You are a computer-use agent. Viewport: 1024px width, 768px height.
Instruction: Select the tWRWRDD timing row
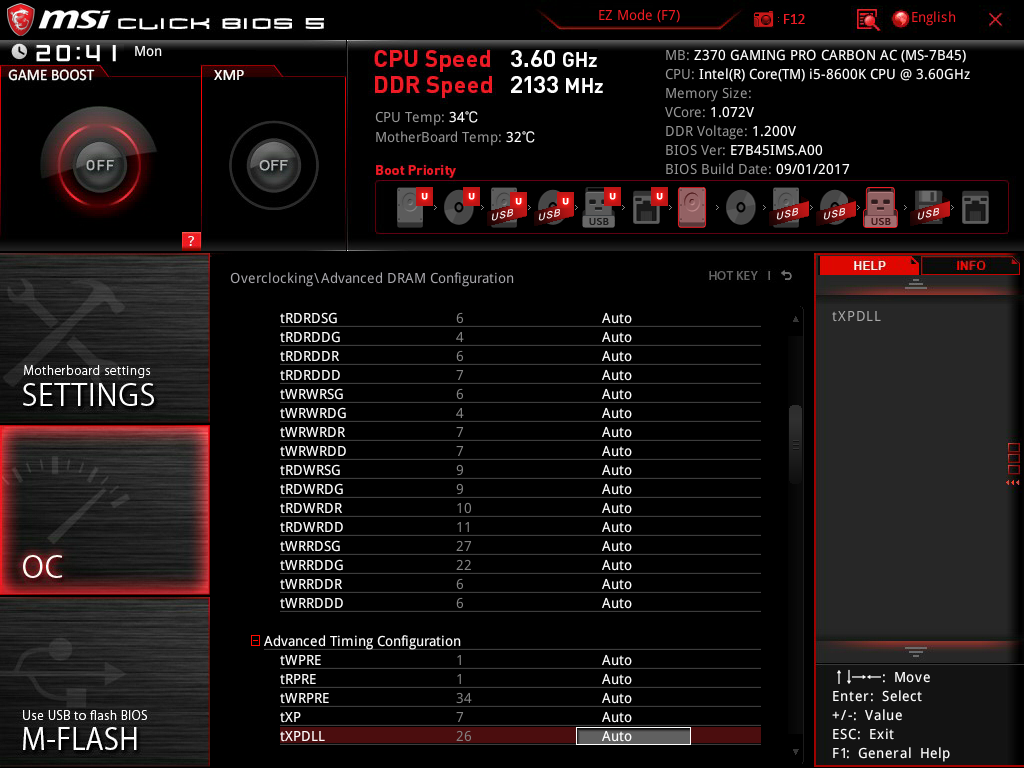520,451
